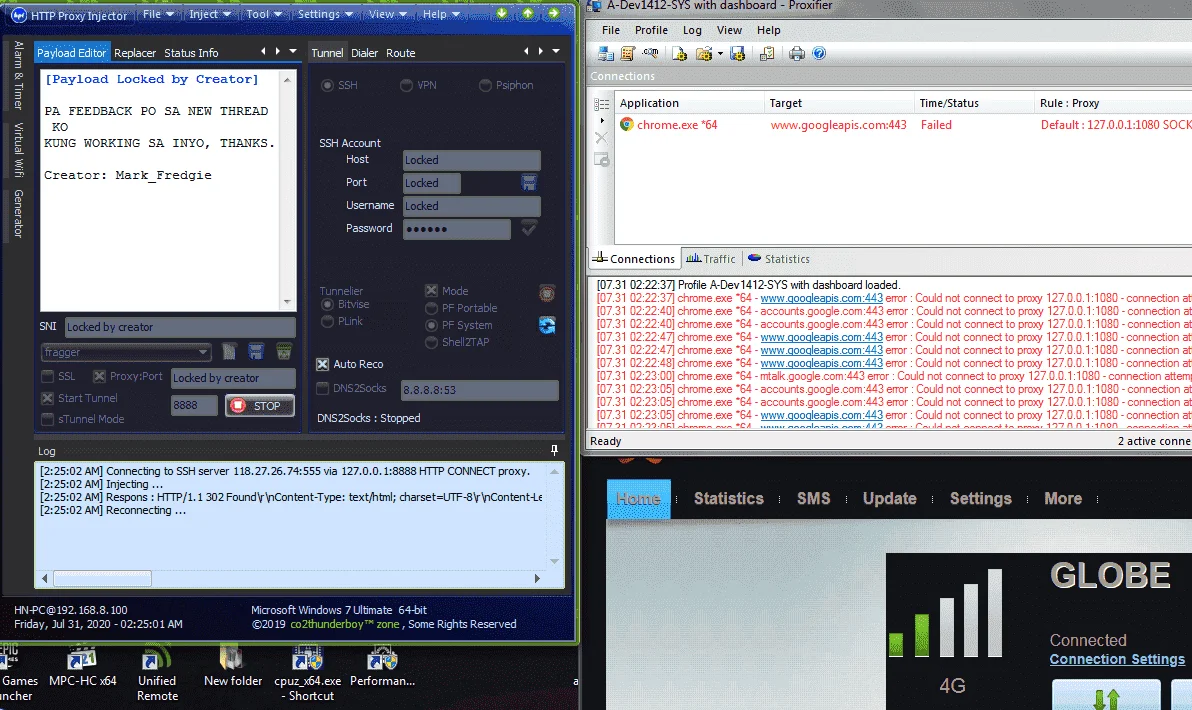1192x710 pixels.
Task: Open Statistics page in Globe dashboard
Action: (x=728, y=499)
